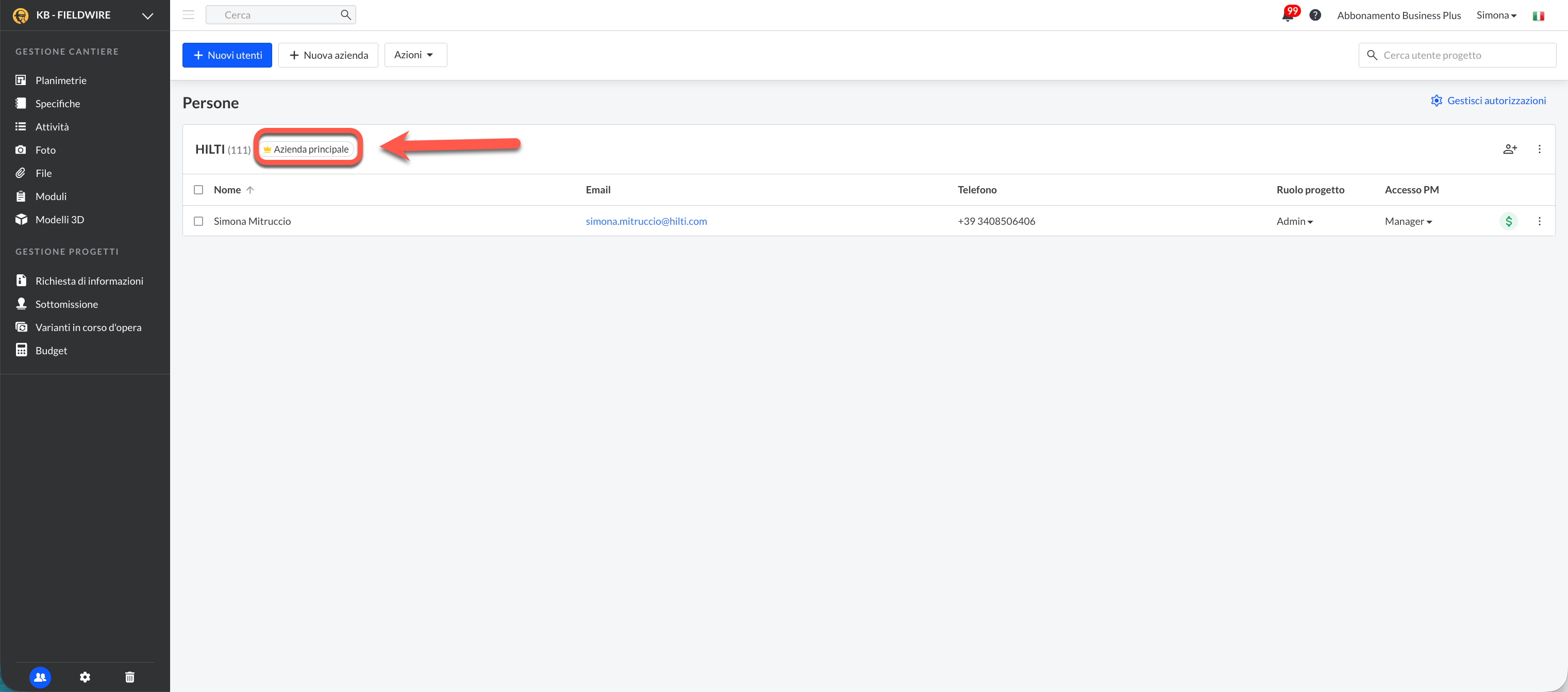
Task: Select the Simona Mitruccio row checkbox
Action: [x=198, y=221]
